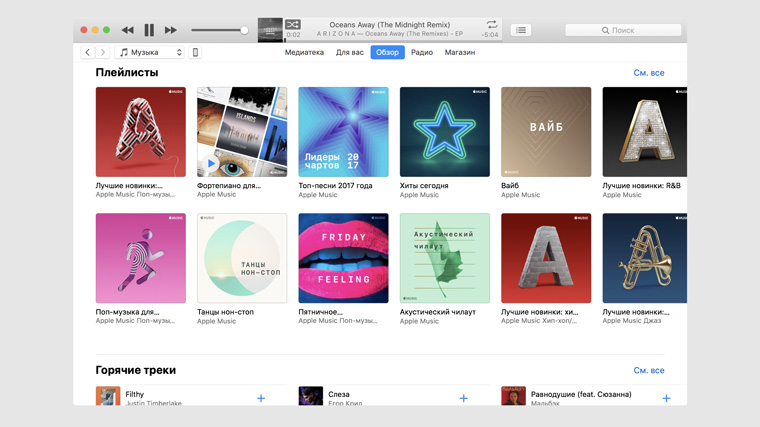
Task: Open the brick A хип-хоп playlist cover
Action: 546,258
